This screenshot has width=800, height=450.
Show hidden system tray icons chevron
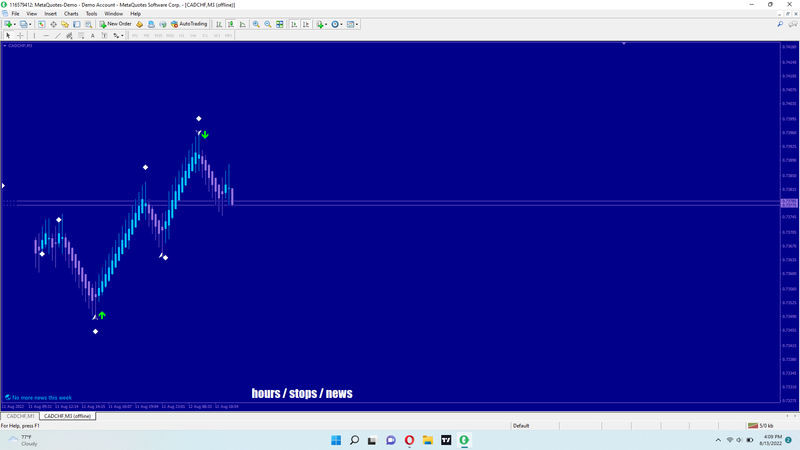tap(718, 440)
